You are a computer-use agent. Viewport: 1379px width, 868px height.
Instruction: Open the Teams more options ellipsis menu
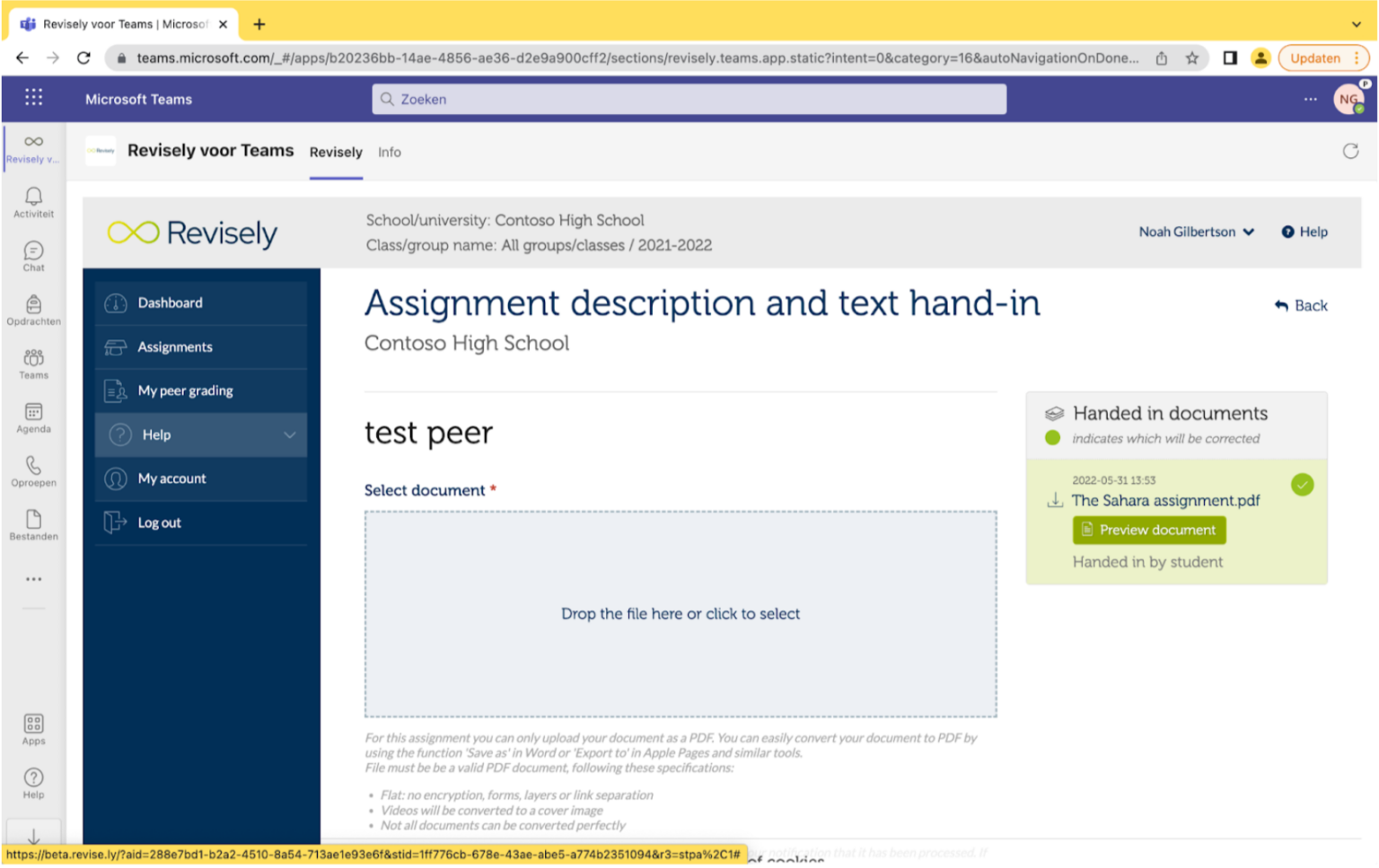tap(1309, 99)
